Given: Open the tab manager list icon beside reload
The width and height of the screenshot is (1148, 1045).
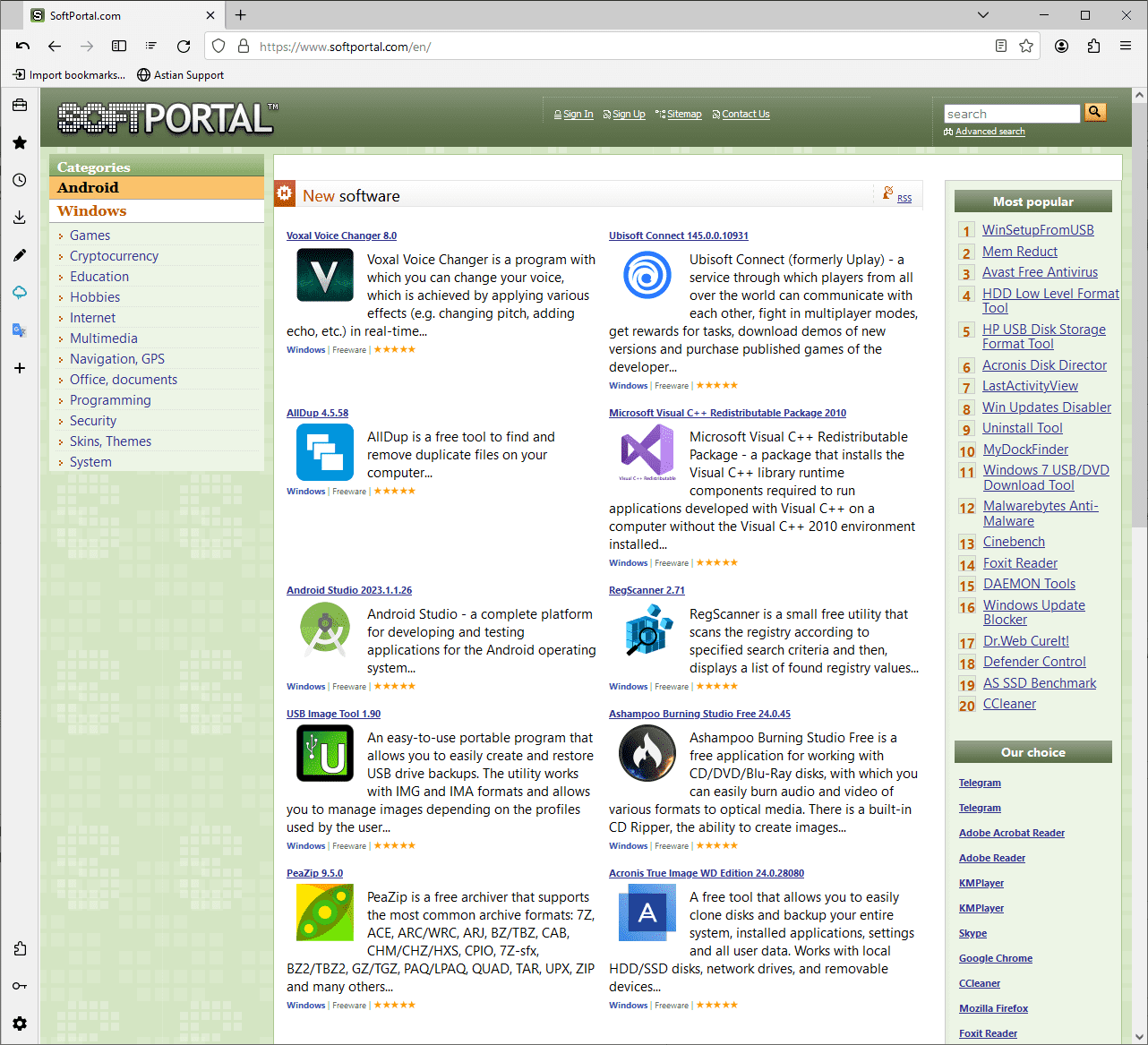Looking at the screenshot, I should (151, 47).
